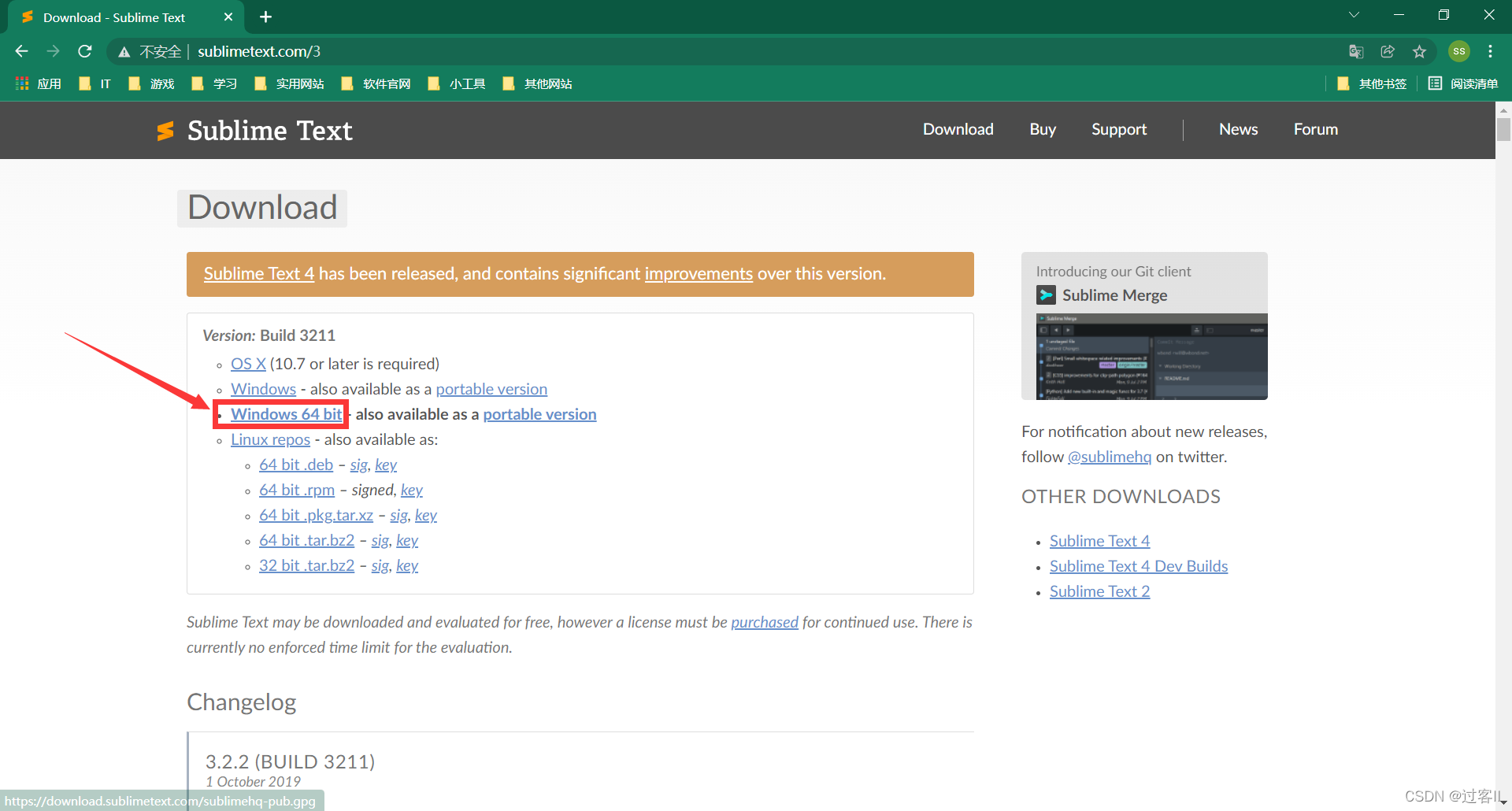This screenshot has width=1512, height=811.
Task: Download the 64 bit .deb package
Action: (x=296, y=465)
